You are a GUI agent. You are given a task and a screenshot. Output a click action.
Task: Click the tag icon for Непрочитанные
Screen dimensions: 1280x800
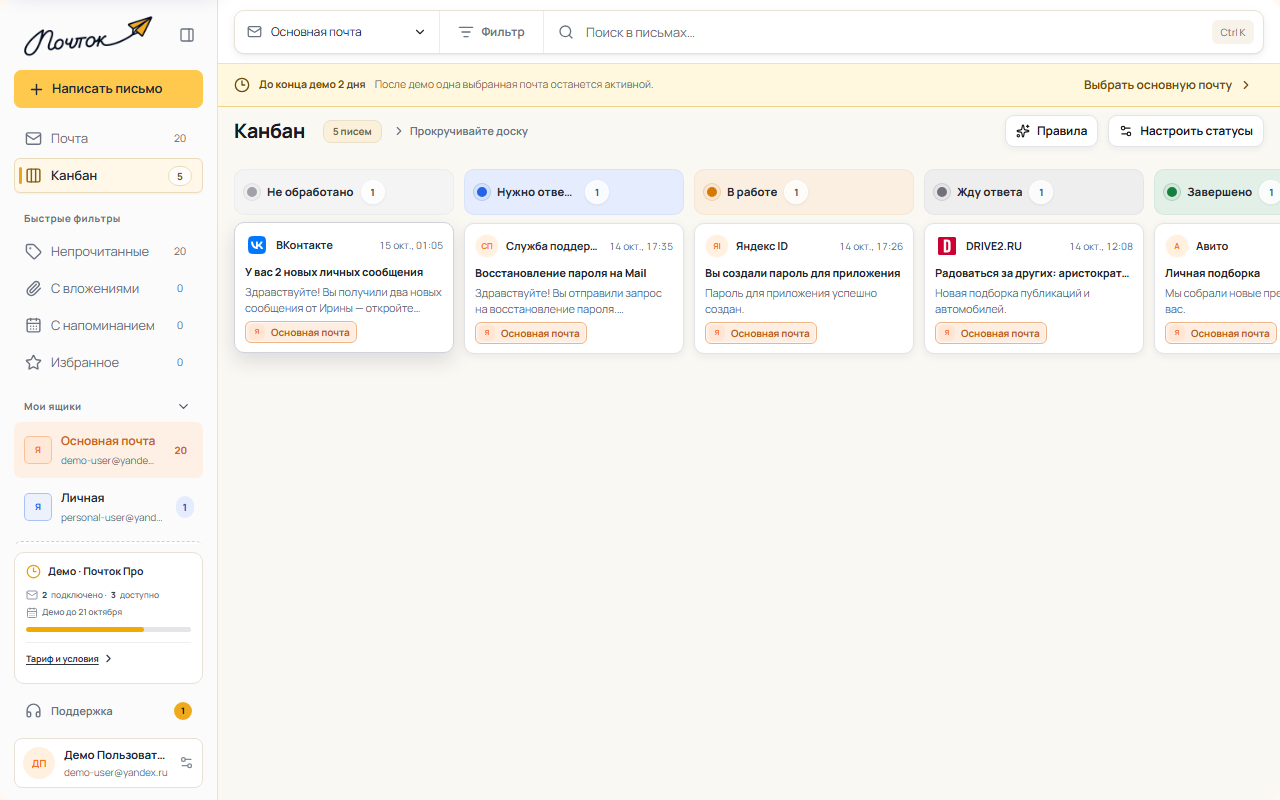click(34, 251)
